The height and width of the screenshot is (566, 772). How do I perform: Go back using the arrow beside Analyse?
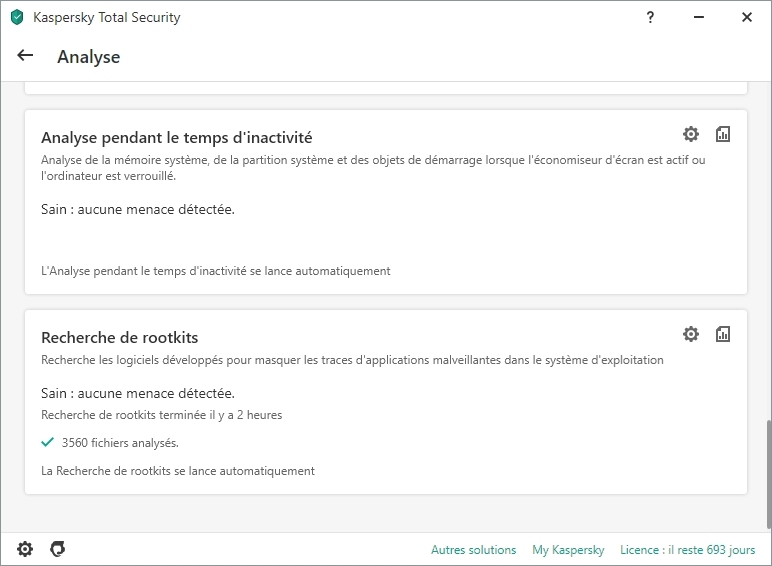pyautogui.click(x=26, y=56)
